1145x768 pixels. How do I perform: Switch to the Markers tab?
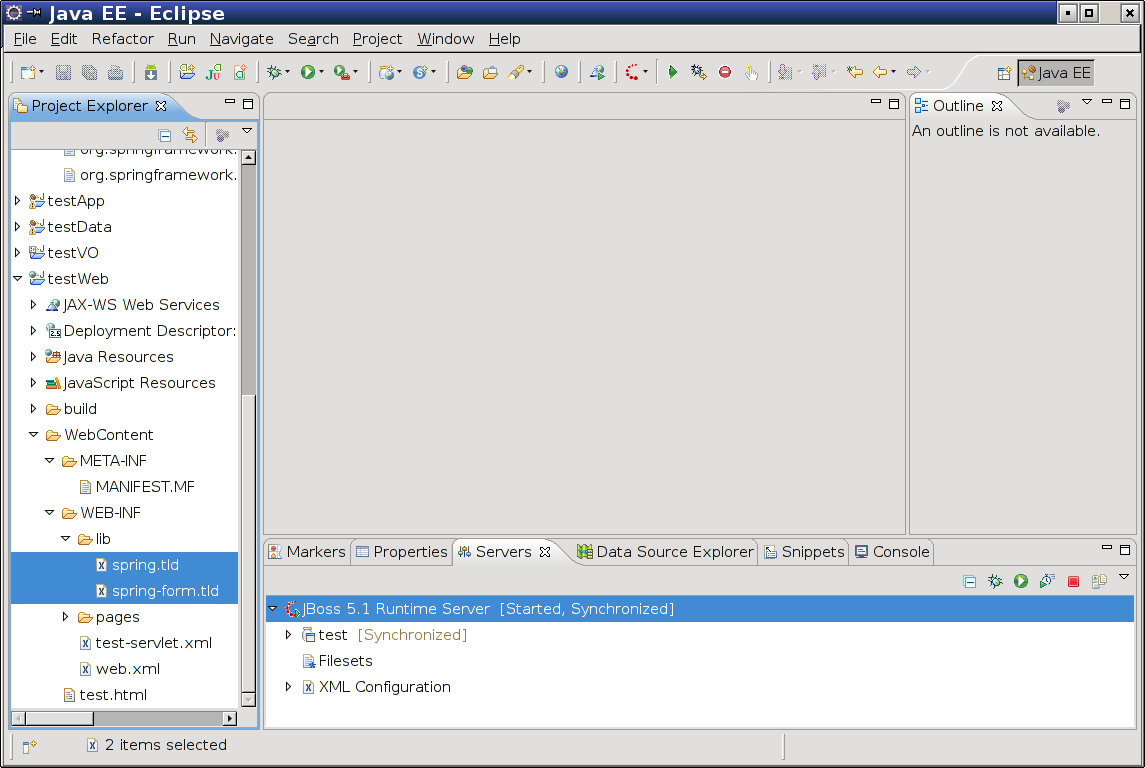[307, 552]
